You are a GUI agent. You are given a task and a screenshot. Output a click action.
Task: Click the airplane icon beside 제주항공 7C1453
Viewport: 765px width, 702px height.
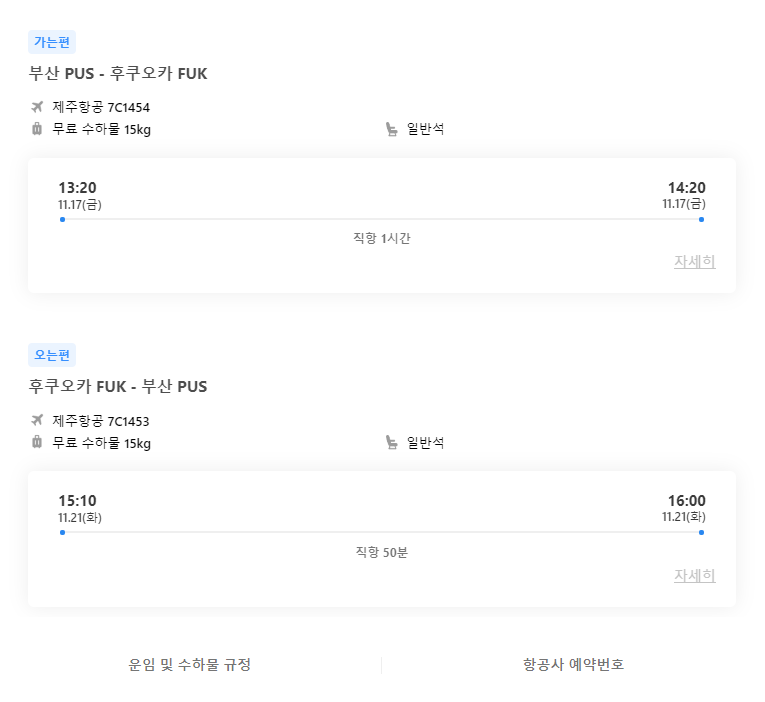click(37, 420)
